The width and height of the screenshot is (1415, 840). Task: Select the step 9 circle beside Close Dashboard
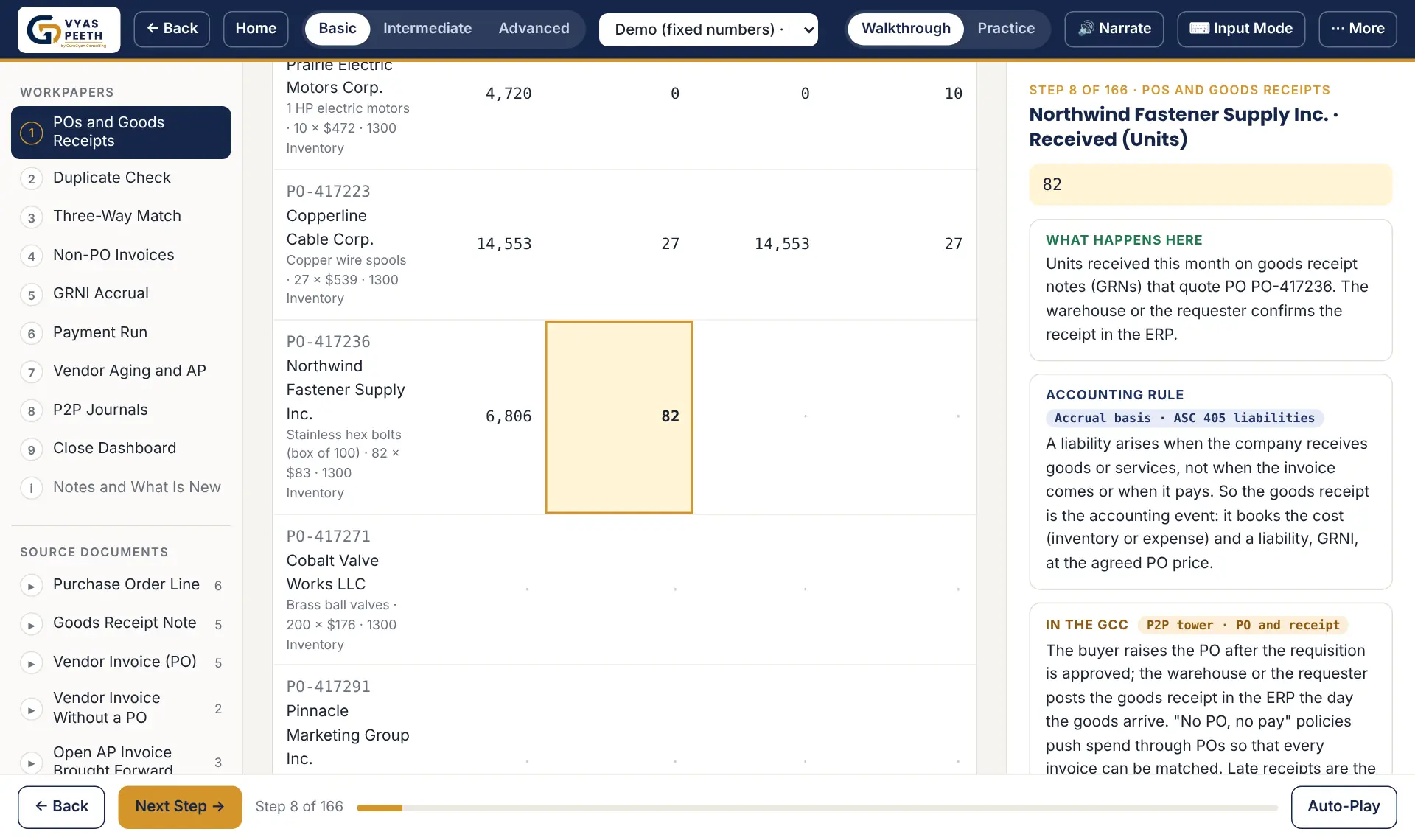coord(31,449)
